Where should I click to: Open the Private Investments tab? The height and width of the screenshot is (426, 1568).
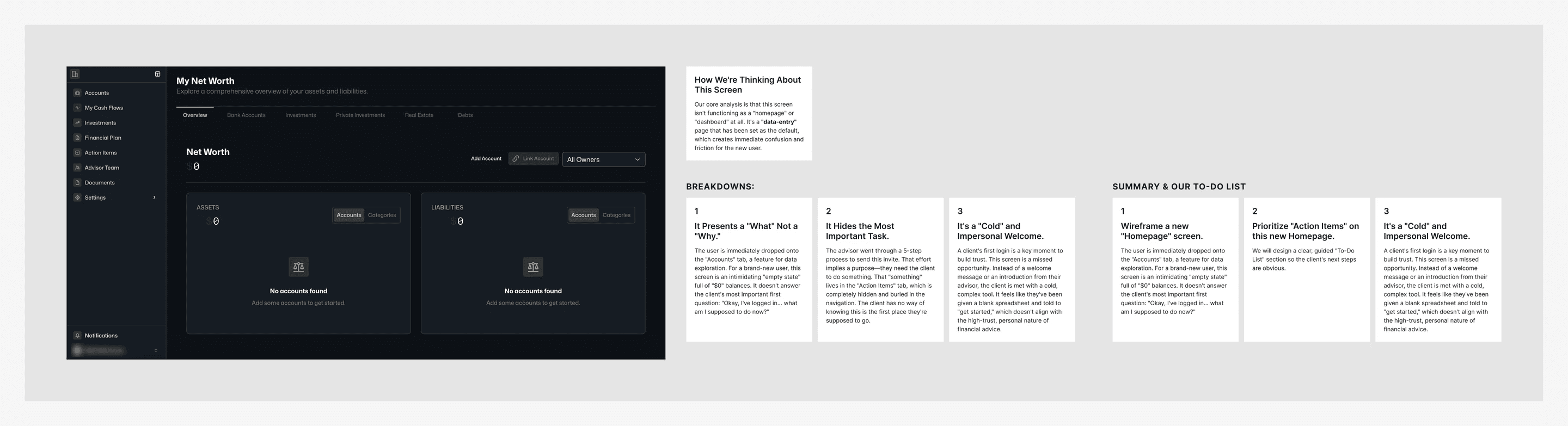point(360,115)
